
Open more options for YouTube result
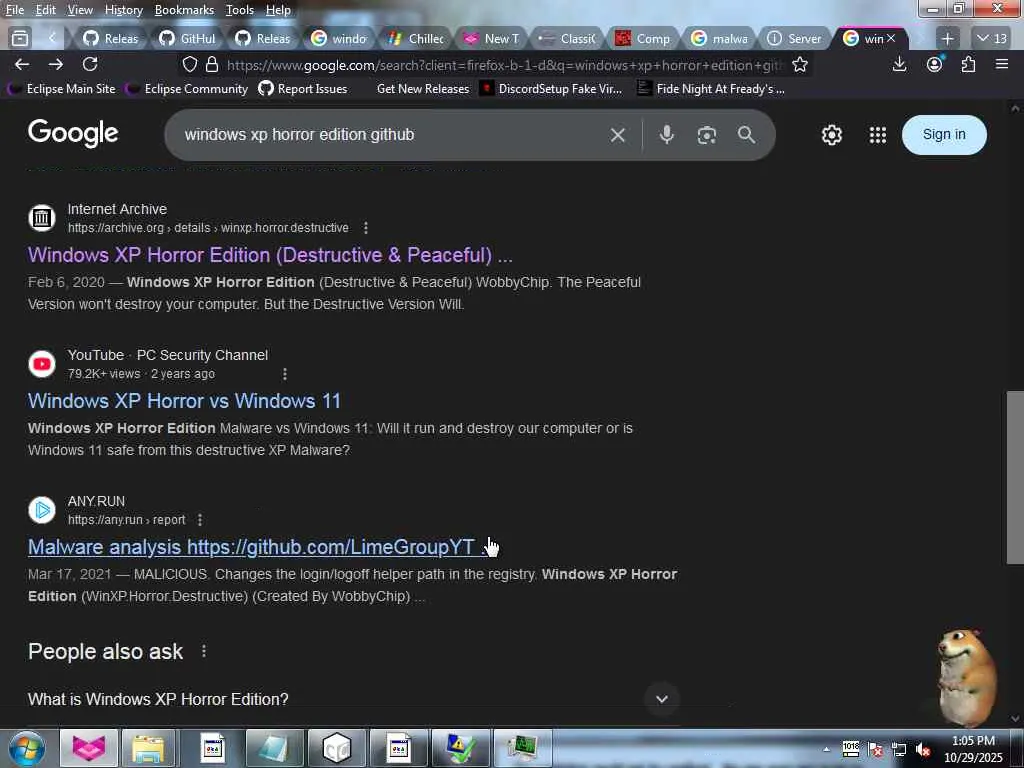pos(285,374)
